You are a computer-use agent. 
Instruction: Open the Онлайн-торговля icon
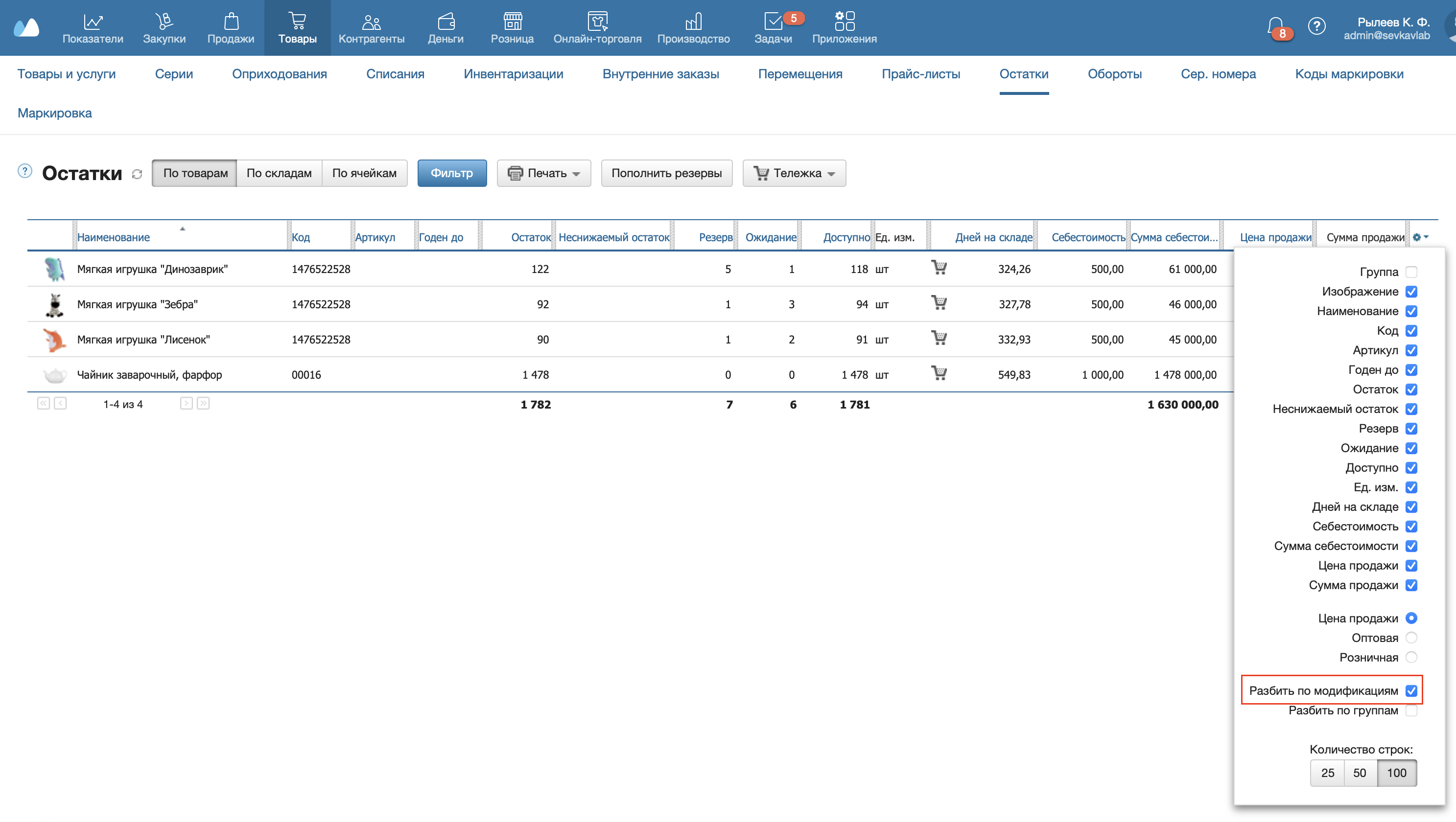point(597,22)
